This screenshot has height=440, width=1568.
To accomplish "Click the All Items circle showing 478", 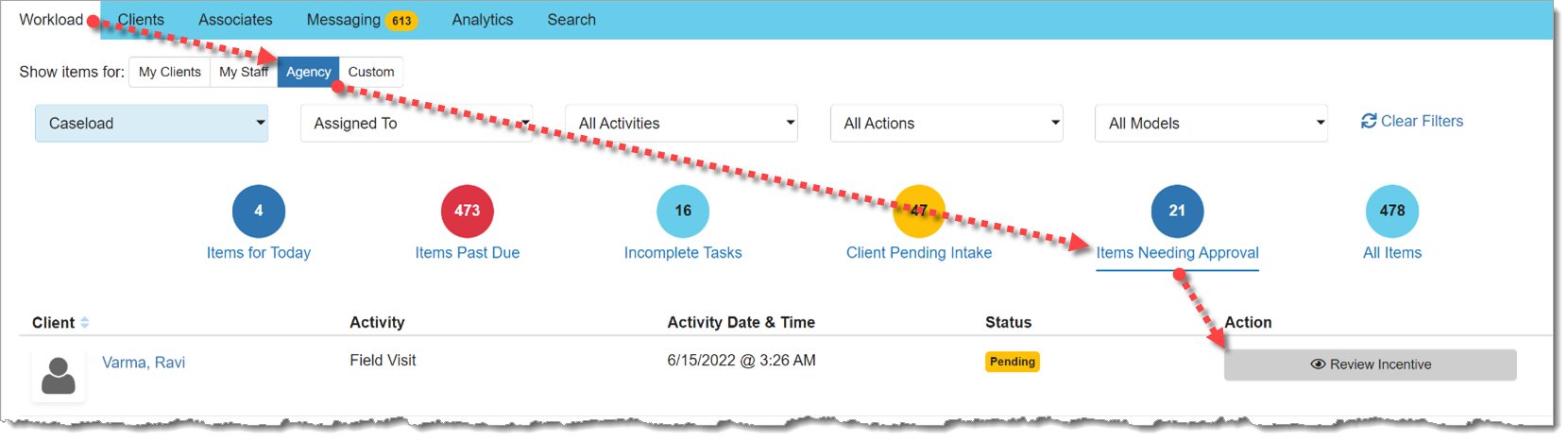I will [x=1392, y=212].
